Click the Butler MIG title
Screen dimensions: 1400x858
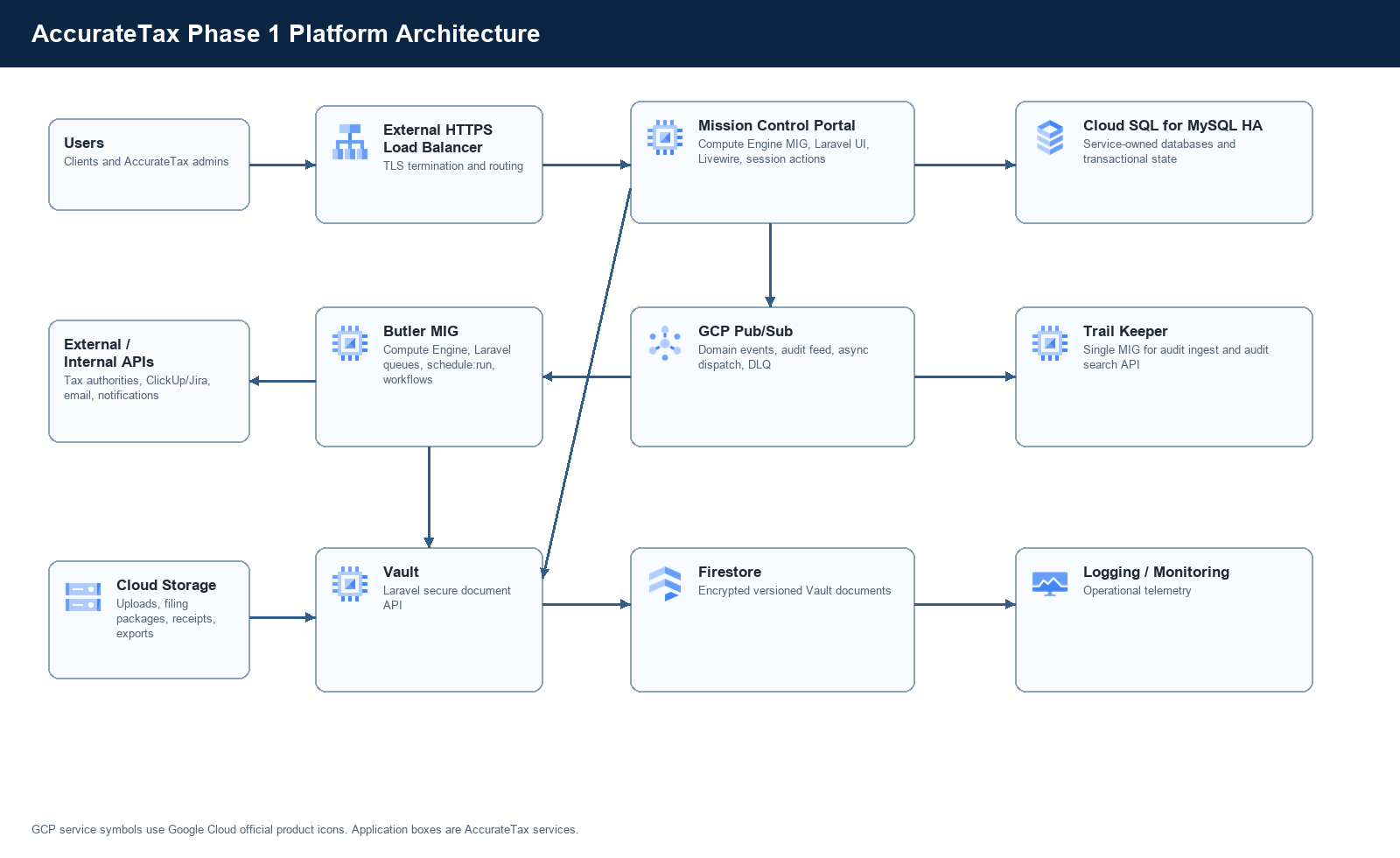(x=421, y=331)
